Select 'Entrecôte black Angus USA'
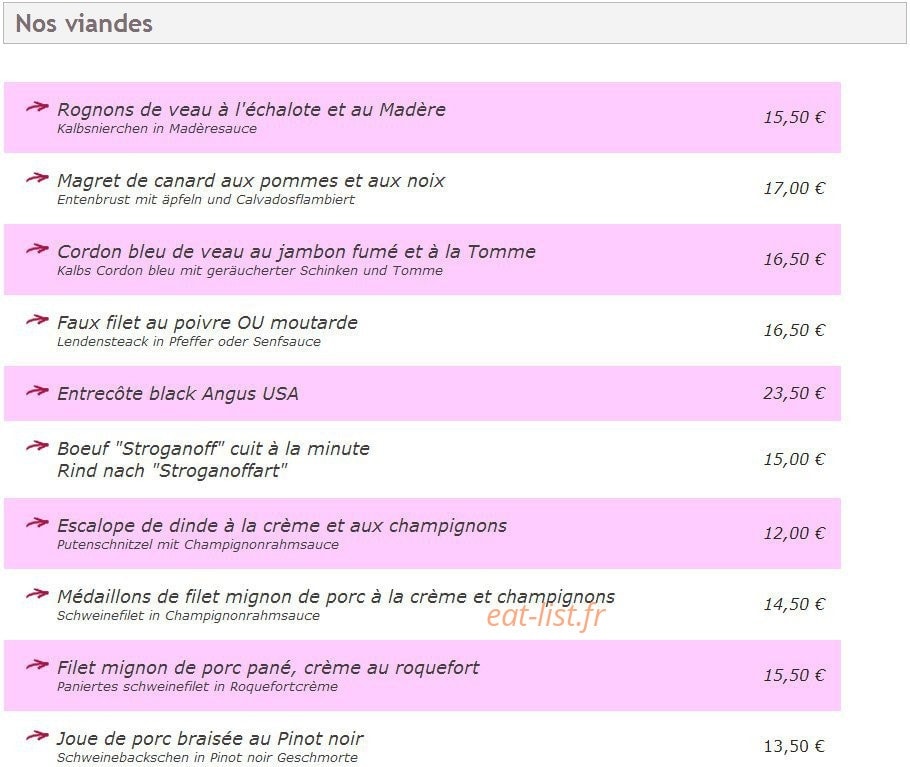 point(178,393)
